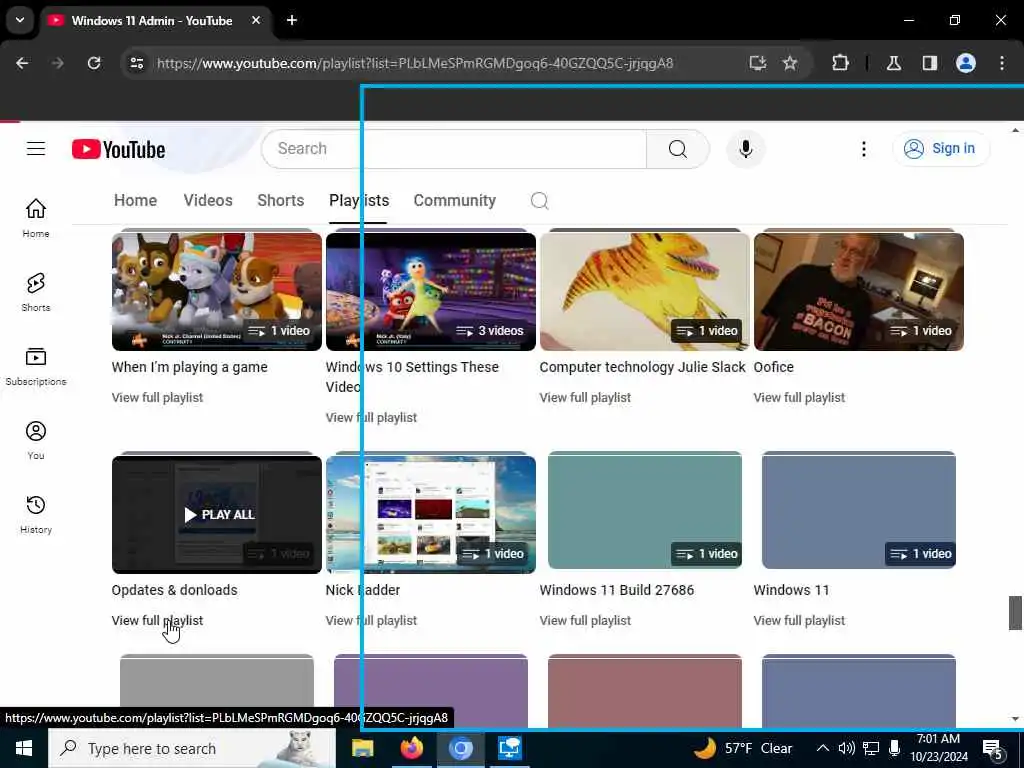
Task: Switch to the channel Home tab
Action: click(x=135, y=200)
